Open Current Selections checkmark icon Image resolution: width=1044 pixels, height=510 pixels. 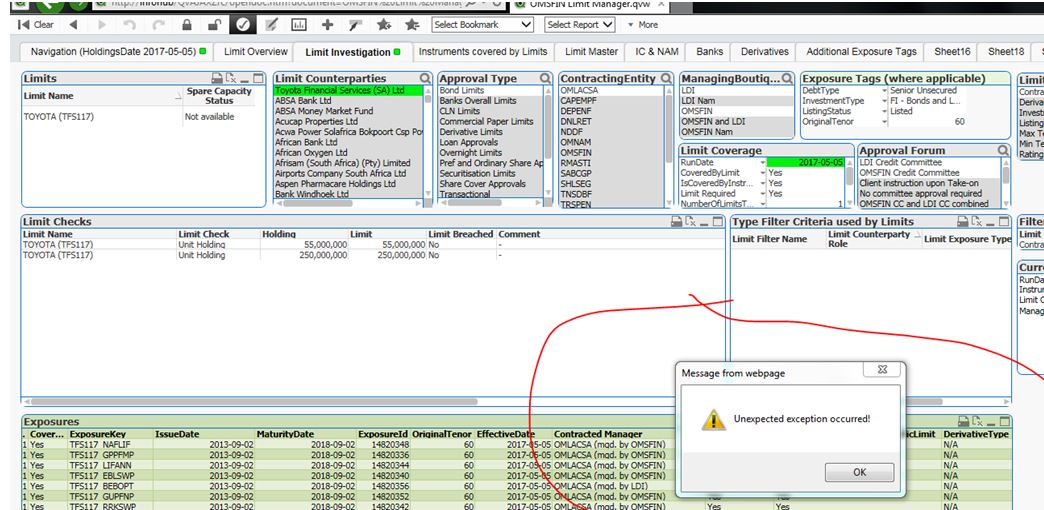point(243,24)
